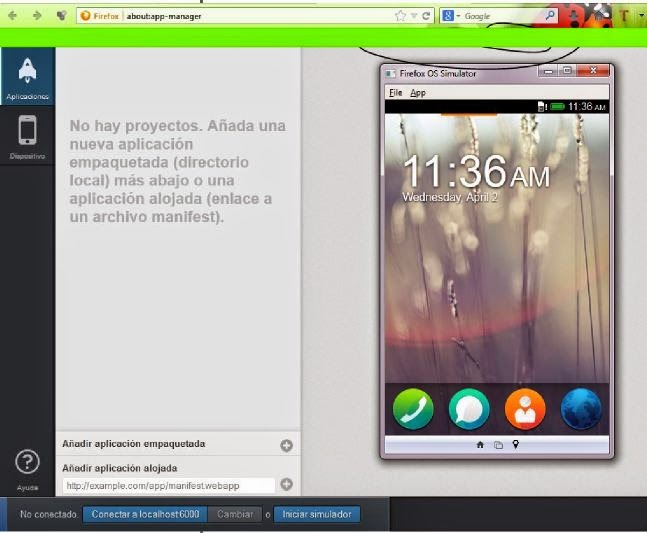Image resolution: width=647 pixels, height=533 pixels.
Task: Click the 11:36 AM lockscreen clock
Action: click(x=477, y=172)
